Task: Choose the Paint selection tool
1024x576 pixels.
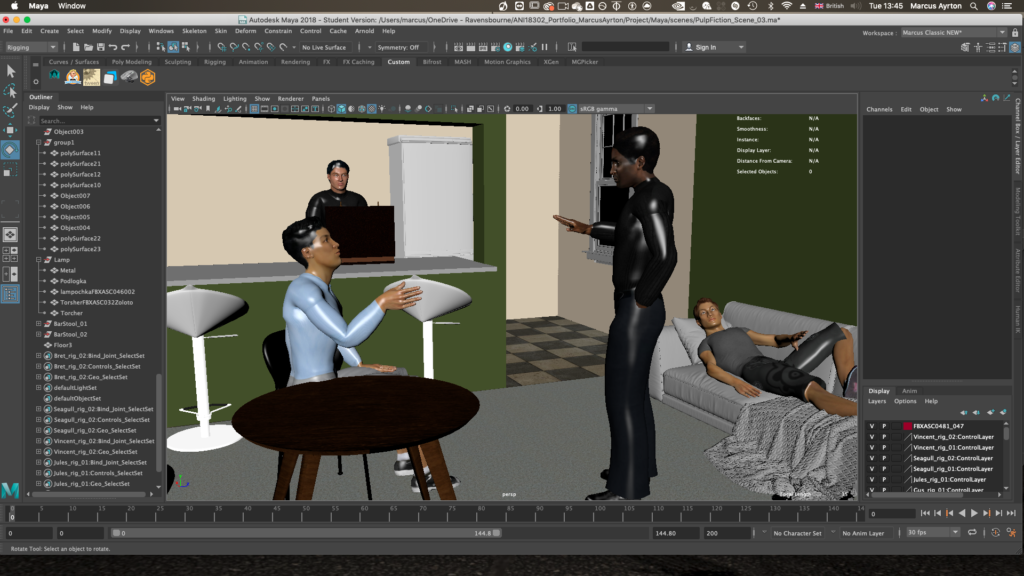Action: coord(10,110)
